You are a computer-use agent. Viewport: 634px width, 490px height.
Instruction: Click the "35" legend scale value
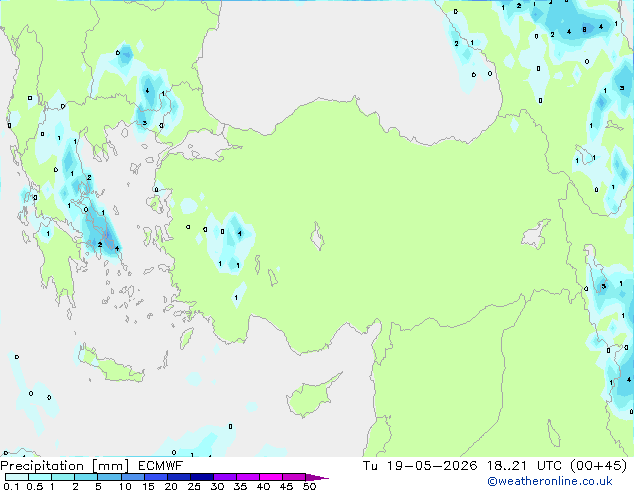coord(240,486)
